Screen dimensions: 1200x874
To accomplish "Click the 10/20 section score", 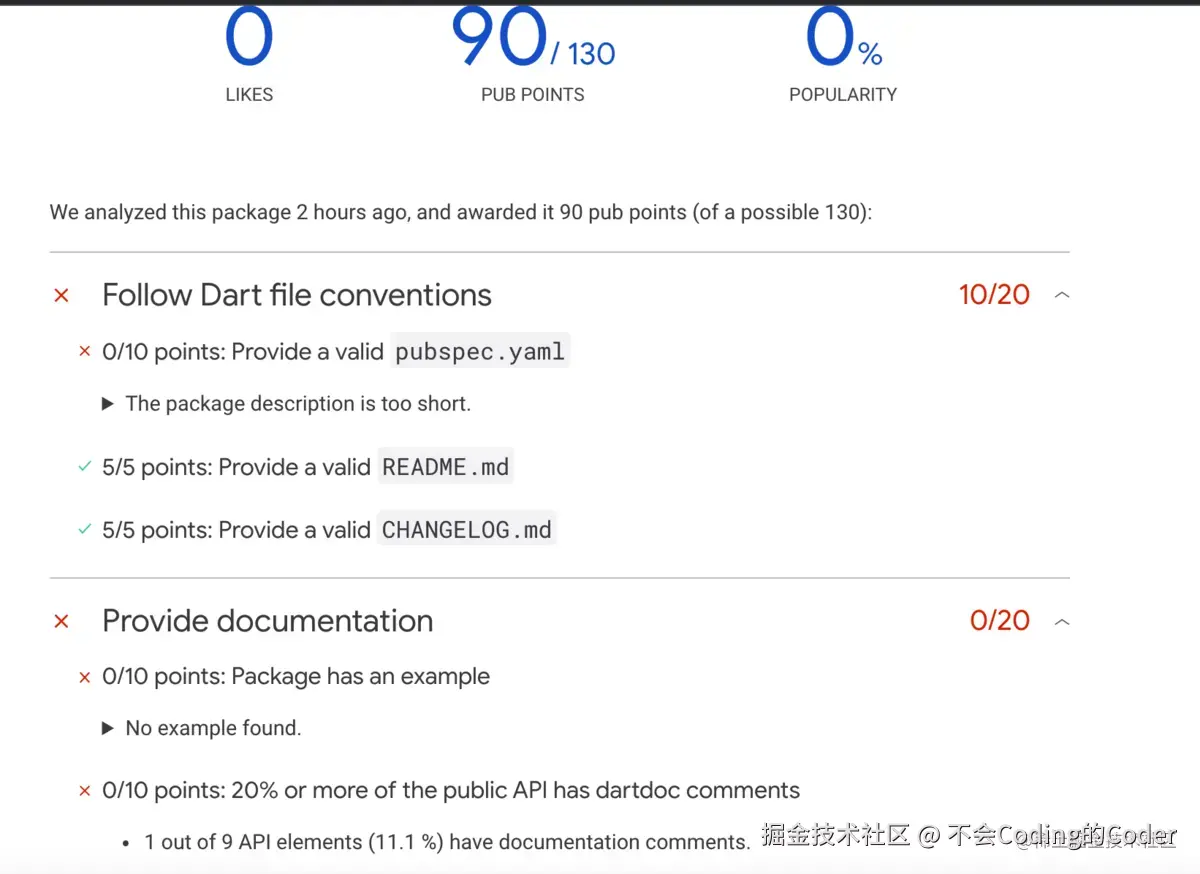I will click(x=994, y=295).
